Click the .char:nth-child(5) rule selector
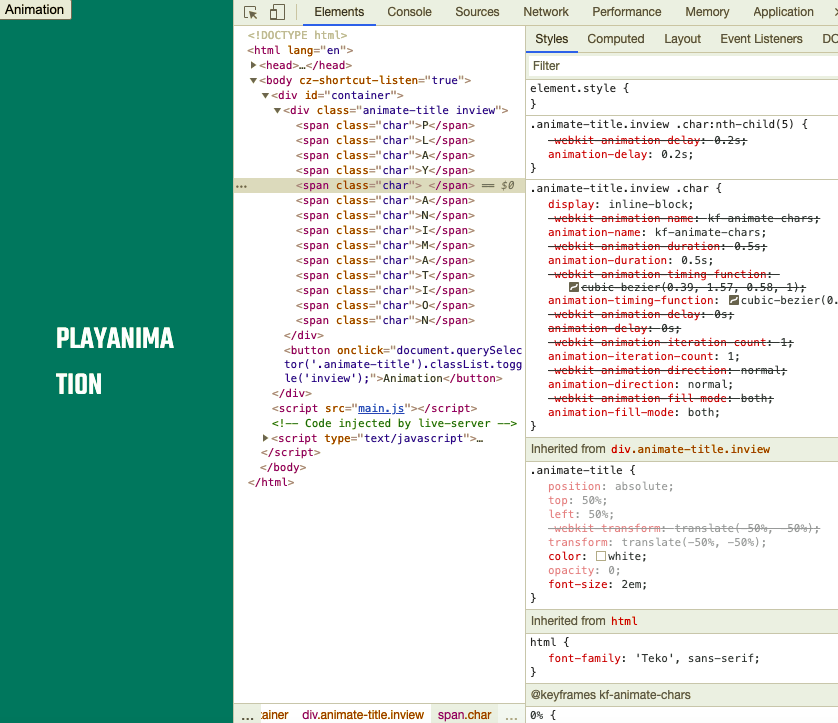The height and width of the screenshot is (723, 838). 662,125
